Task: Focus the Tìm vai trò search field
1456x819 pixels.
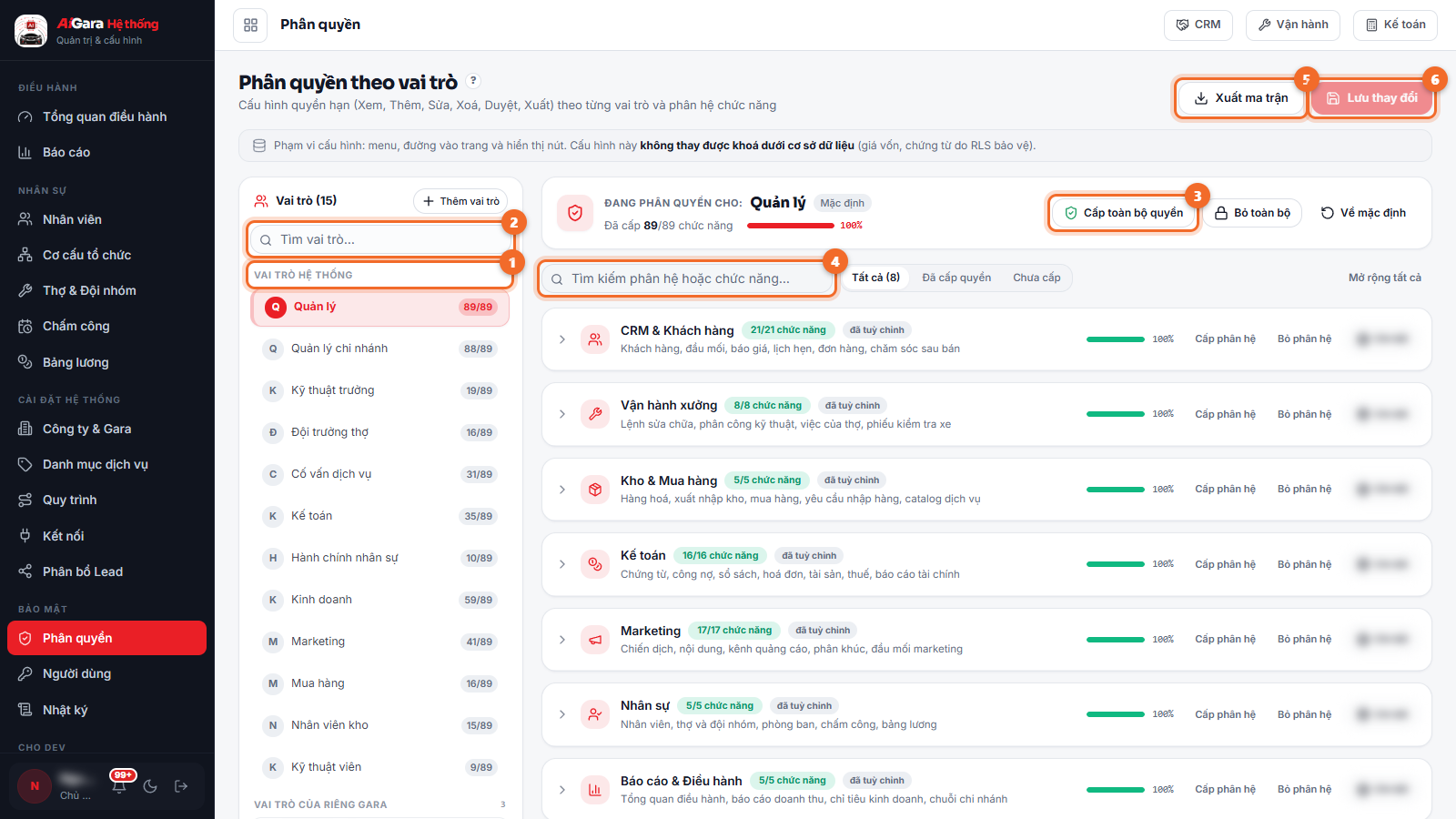Action: [379, 239]
